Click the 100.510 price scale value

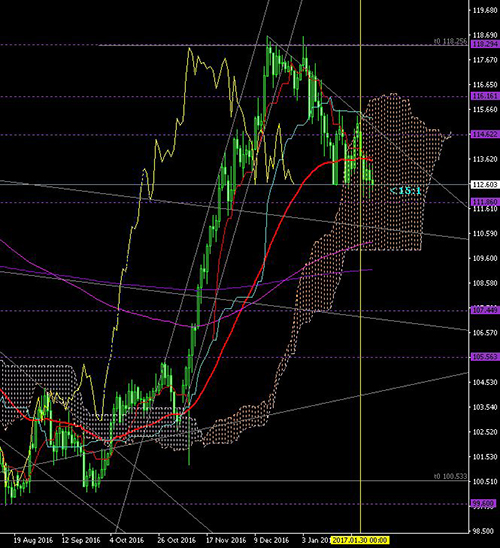pyautogui.click(x=485, y=482)
